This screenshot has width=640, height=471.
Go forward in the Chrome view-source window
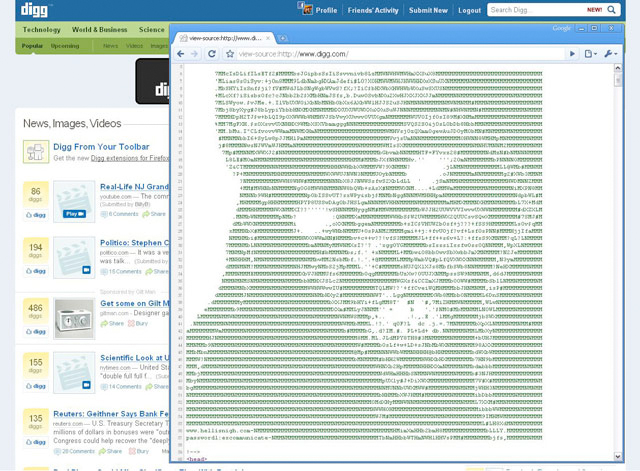click(x=194, y=54)
